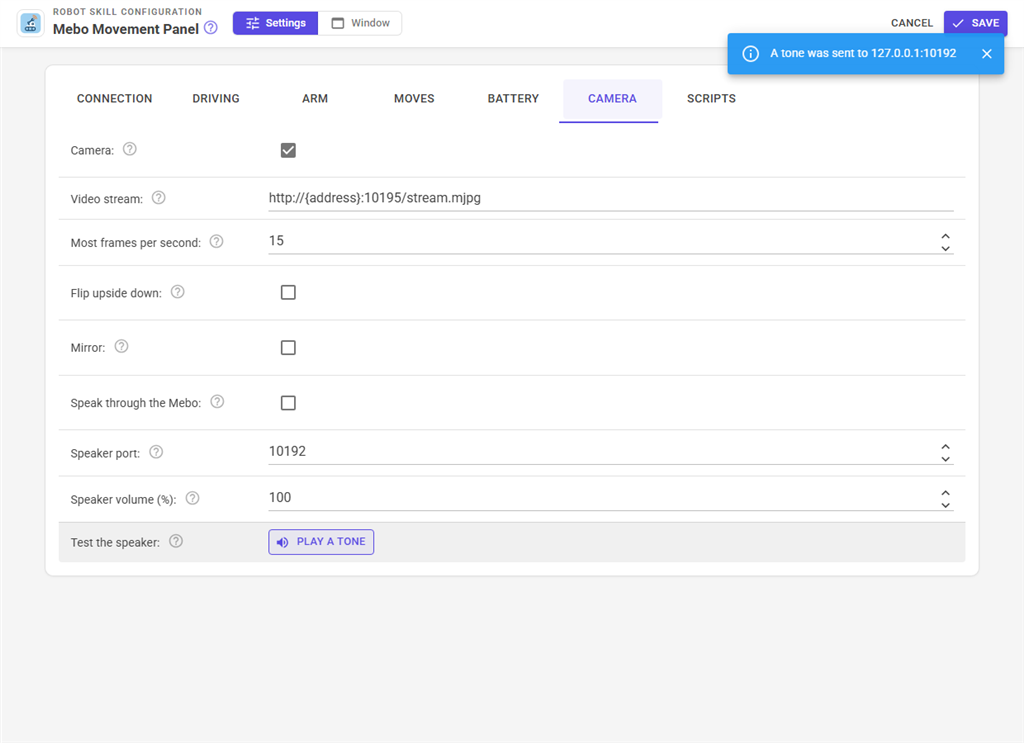The image size is (1024, 743).
Task: Increase Most frames per second value
Action: click(x=946, y=236)
